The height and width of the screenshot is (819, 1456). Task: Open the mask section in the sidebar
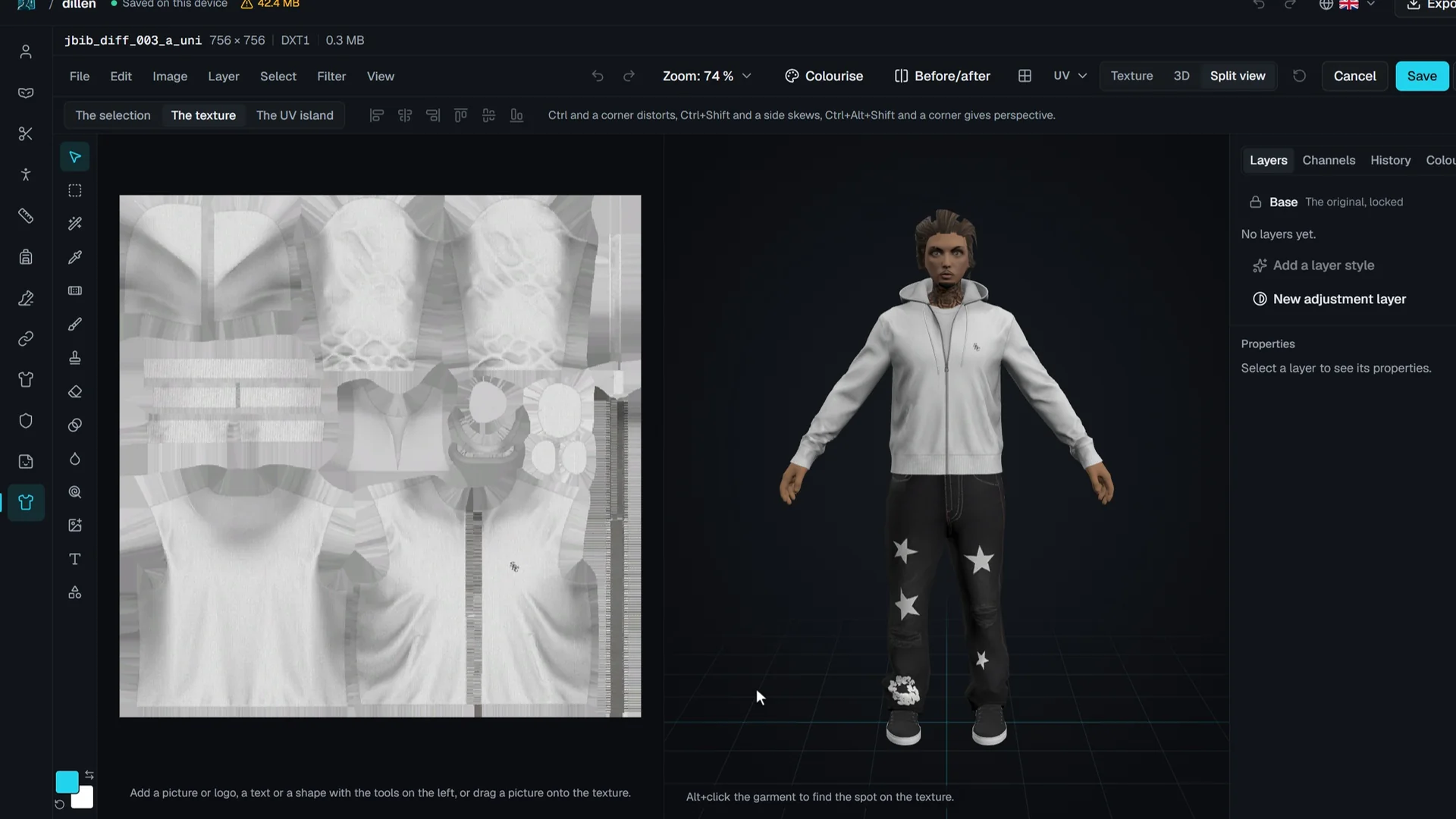tap(26, 93)
